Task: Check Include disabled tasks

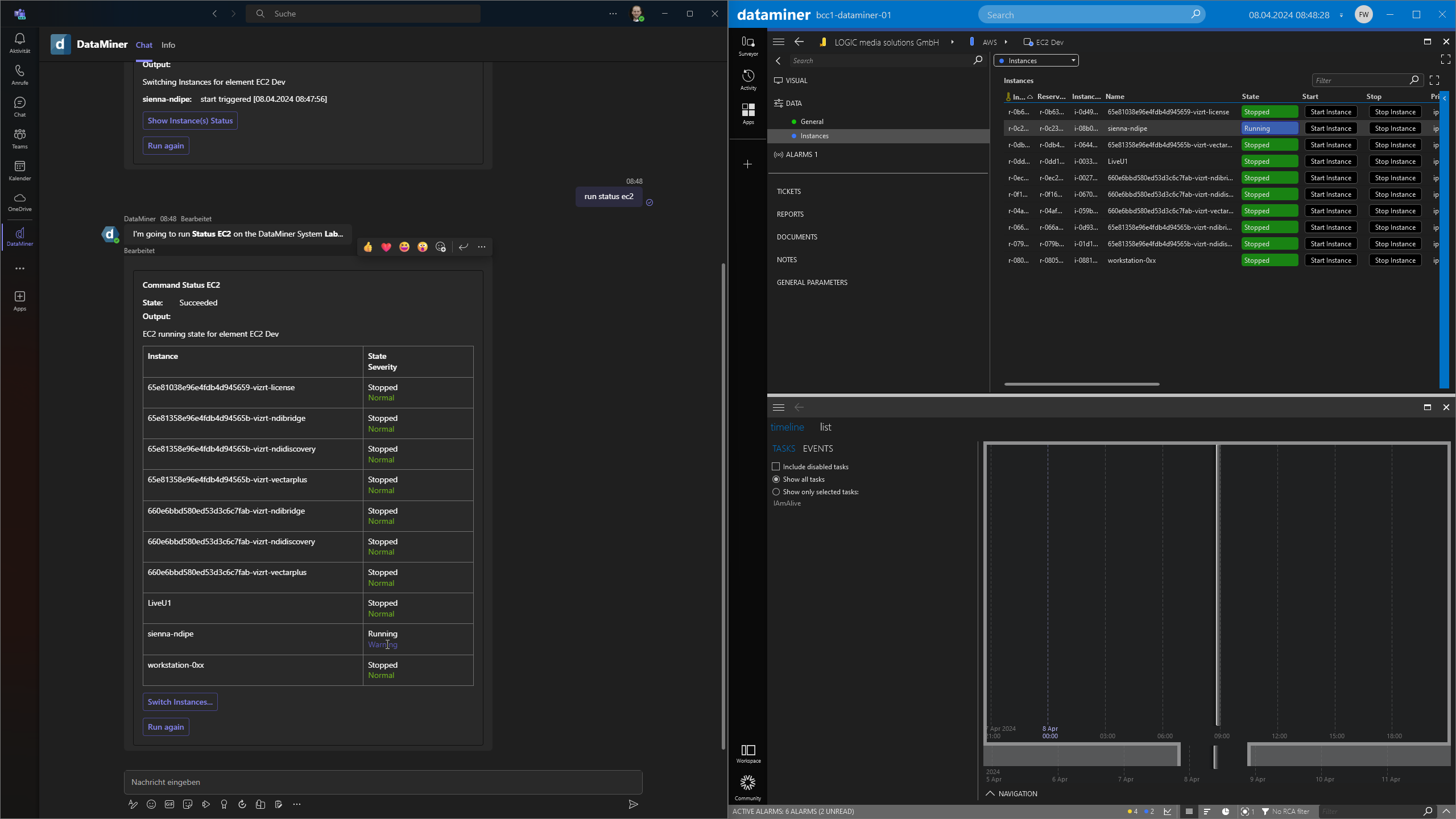Action: pos(776,466)
